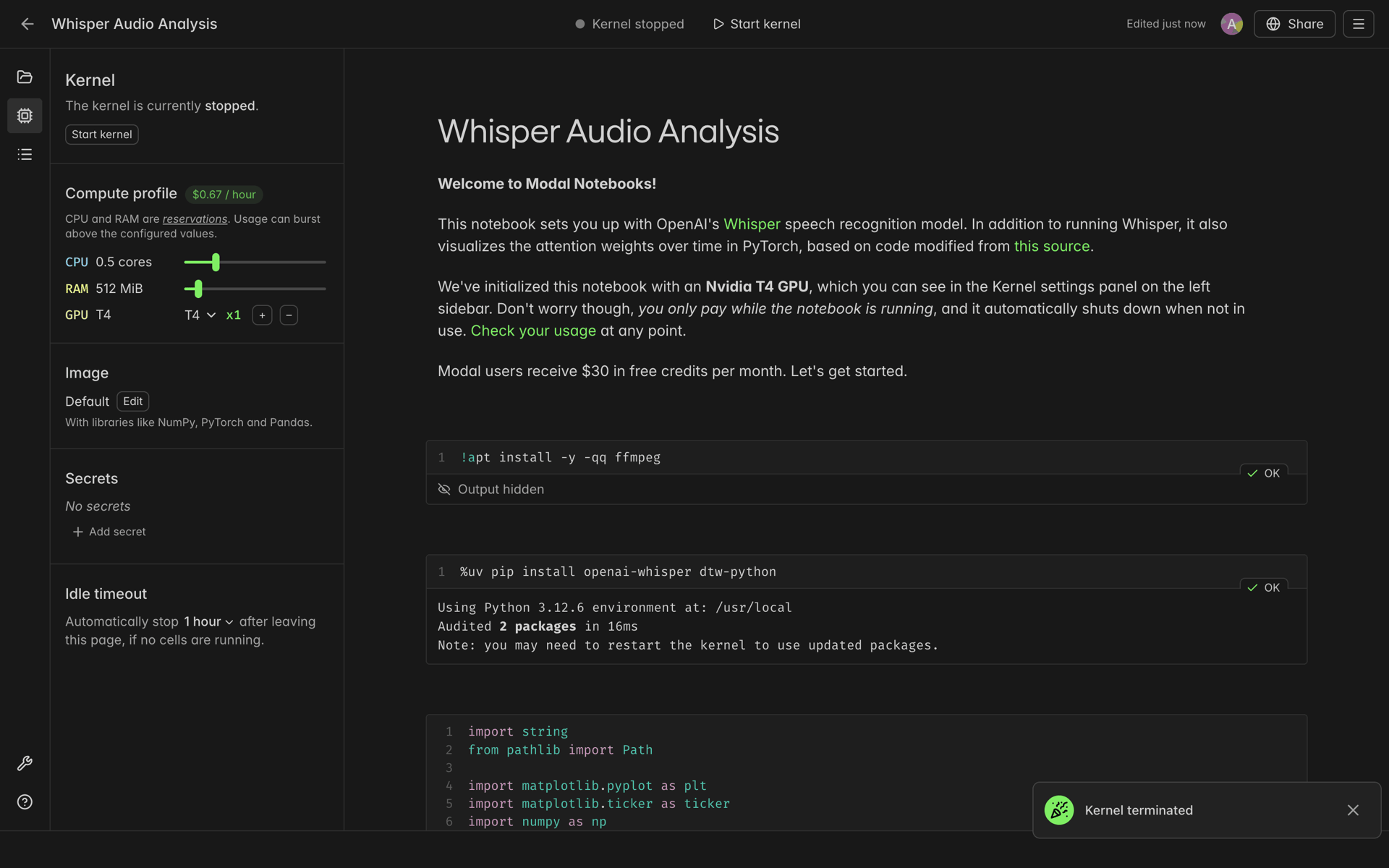1389x868 pixels.
Task: Dismiss the Kernel terminated notification
Action: 1353,810
